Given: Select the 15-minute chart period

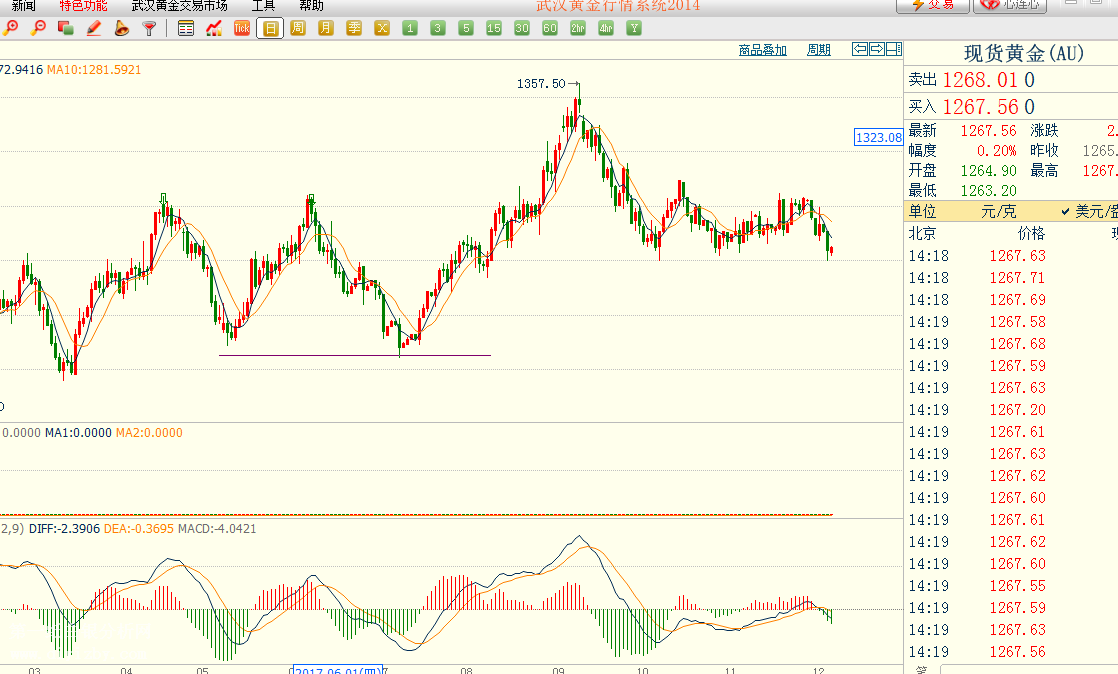Looking at the screenshot, I should (x=494, y=28).
